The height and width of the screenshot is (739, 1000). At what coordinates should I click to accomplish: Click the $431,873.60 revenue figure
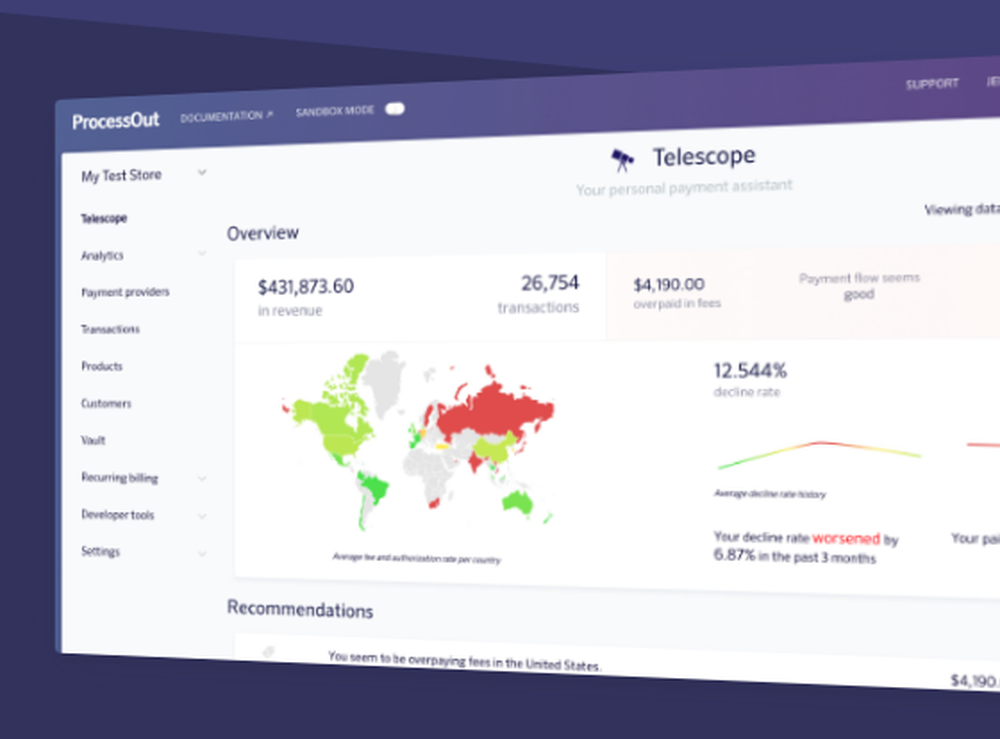pos(305,287)
